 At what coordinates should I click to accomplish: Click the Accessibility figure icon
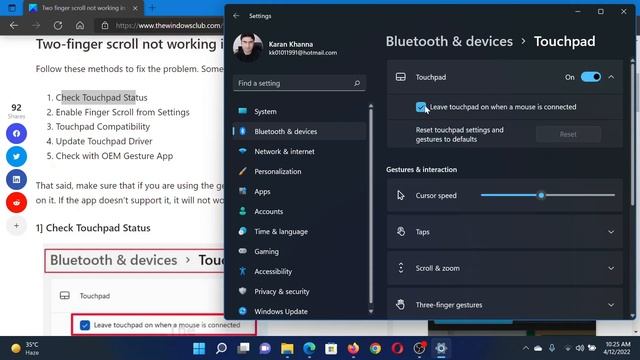pyautogui.click(x=242, y=271)
